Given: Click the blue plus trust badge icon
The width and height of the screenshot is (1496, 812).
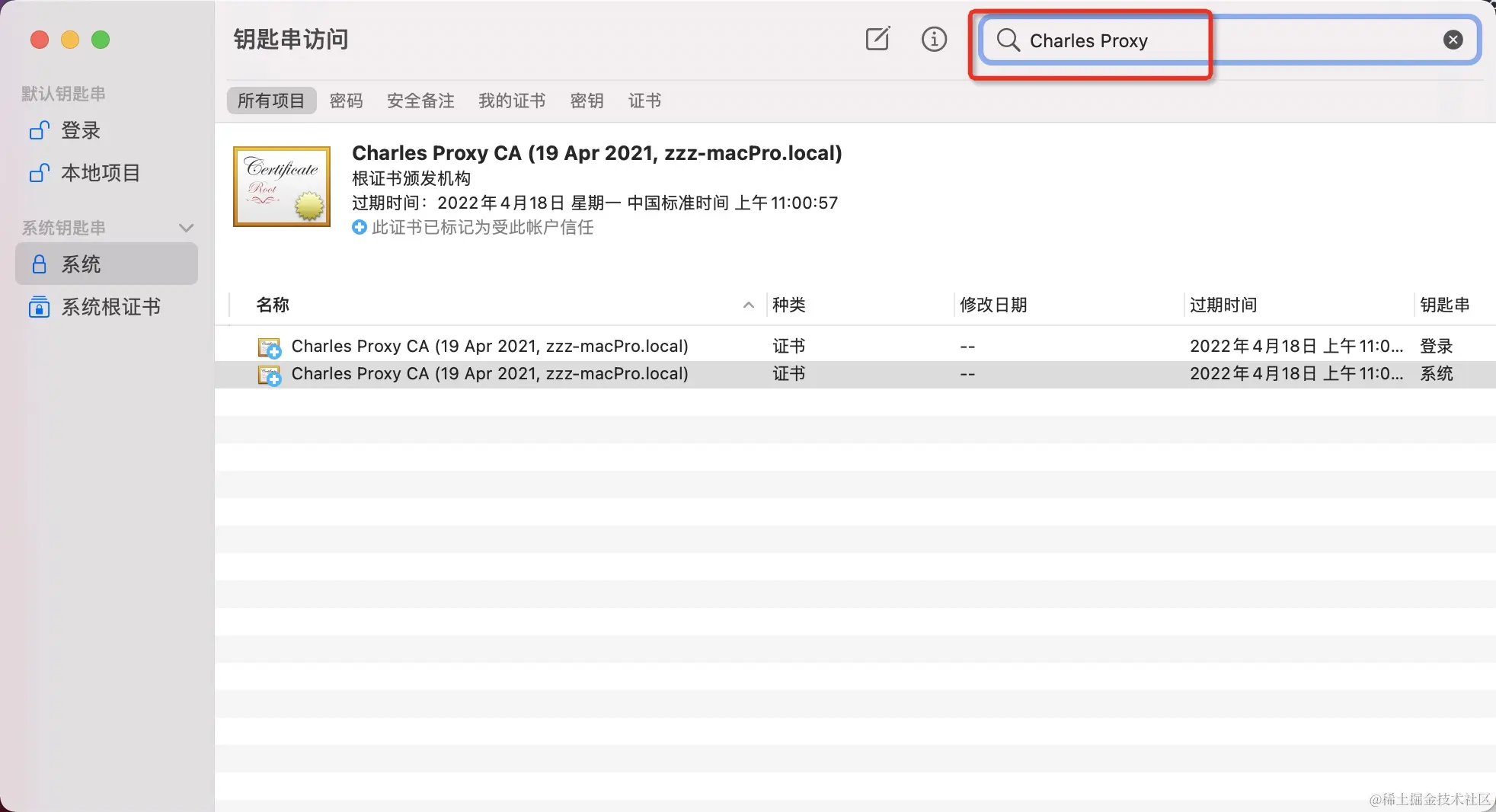Looking at the screenshot, I should coord(359,227).
